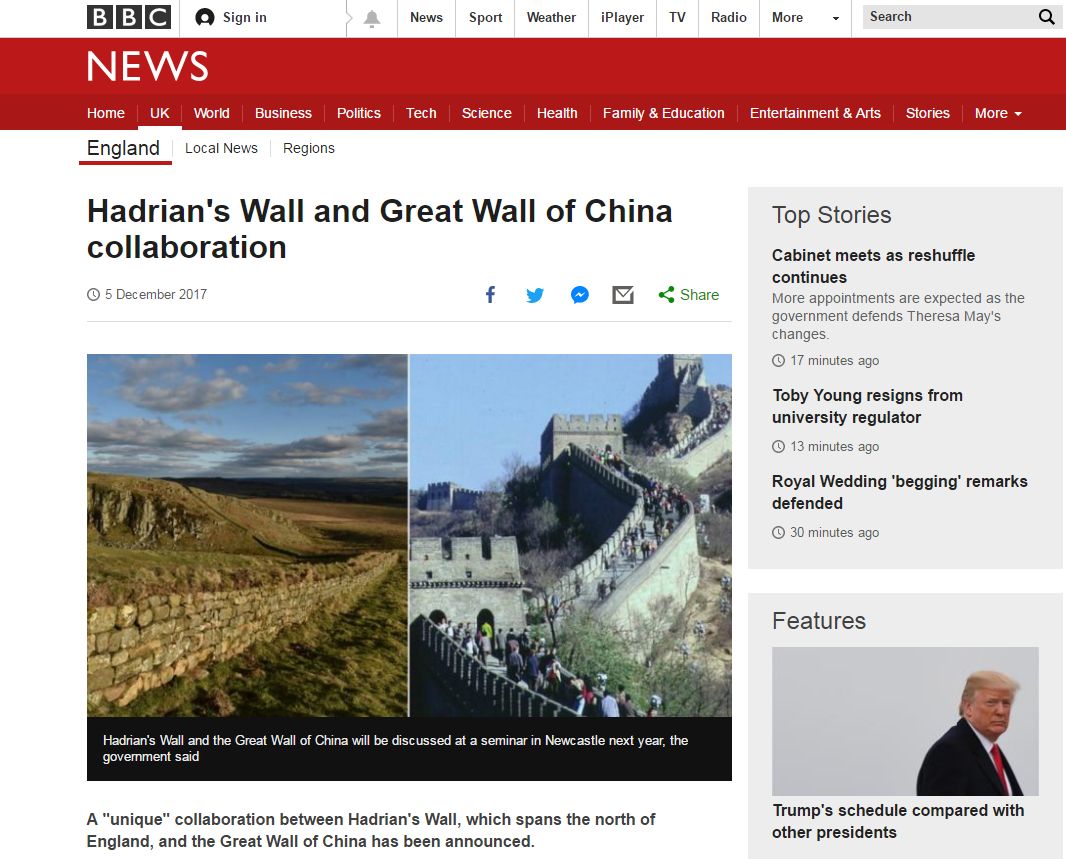
Task: Open the notifications bell
Action: point(371,18)
